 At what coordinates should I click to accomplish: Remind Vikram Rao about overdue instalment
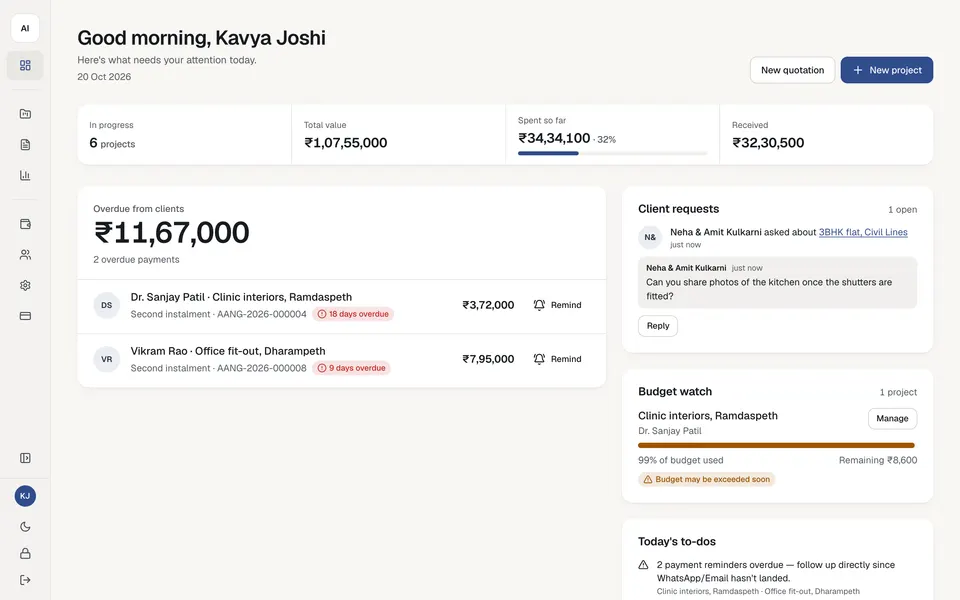point(557,359)
